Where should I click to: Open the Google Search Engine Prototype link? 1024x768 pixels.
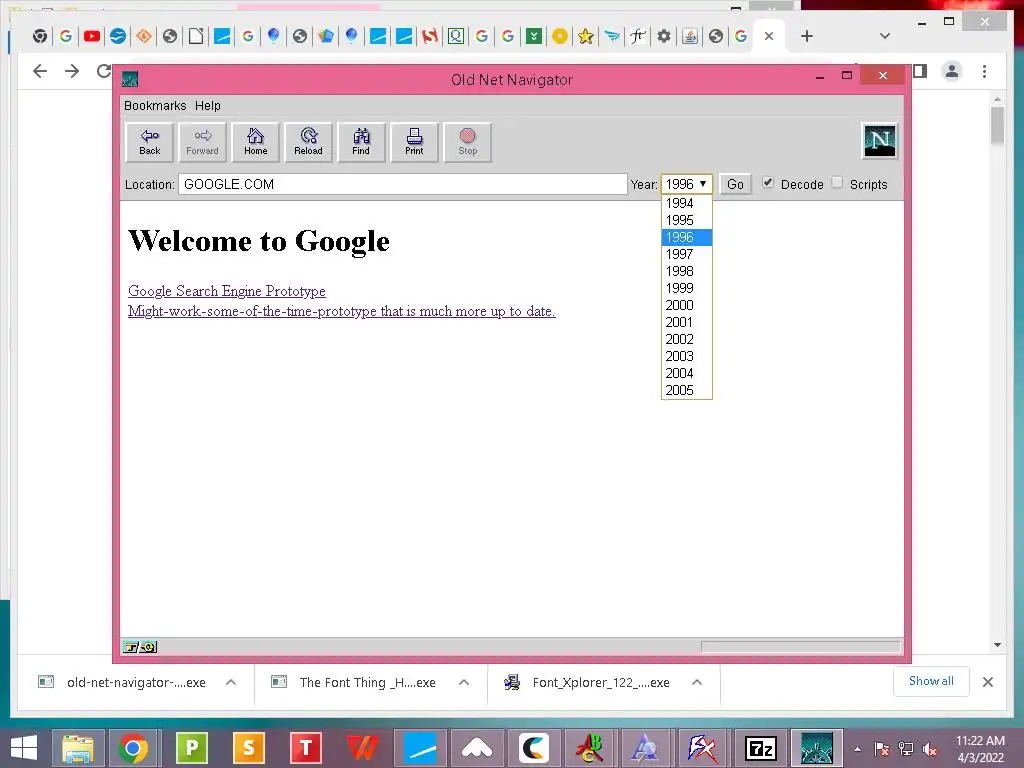(227, 291)
